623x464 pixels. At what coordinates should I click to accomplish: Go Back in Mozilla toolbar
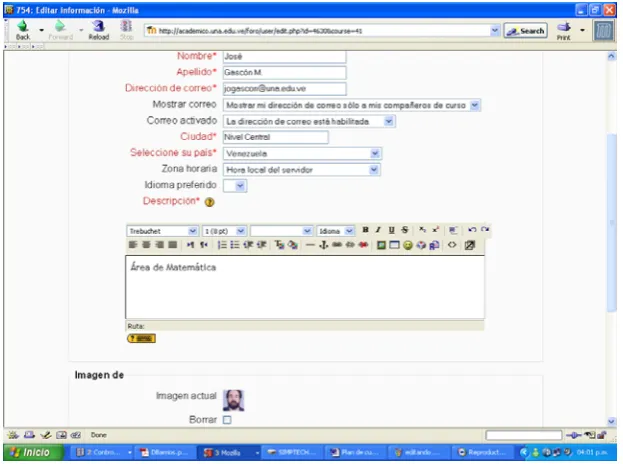[x=23, y=30]
